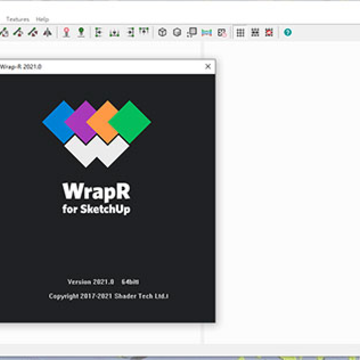Click the overlapping squares toolbar icon
The width and height of the screenshot is (360, 360).
pyautogui.click(x=192, y=32)
